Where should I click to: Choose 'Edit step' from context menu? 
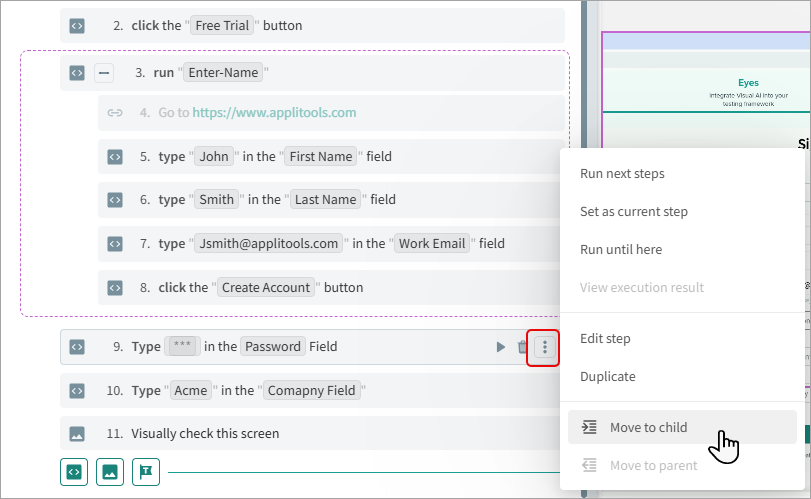[x=605, y=339]
